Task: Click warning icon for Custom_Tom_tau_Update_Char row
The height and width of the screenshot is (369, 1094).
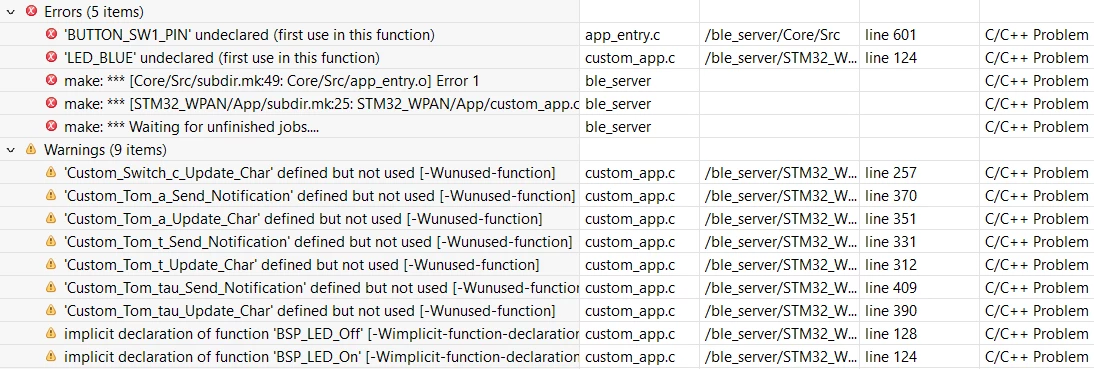Action: click(x=50, y=310)
